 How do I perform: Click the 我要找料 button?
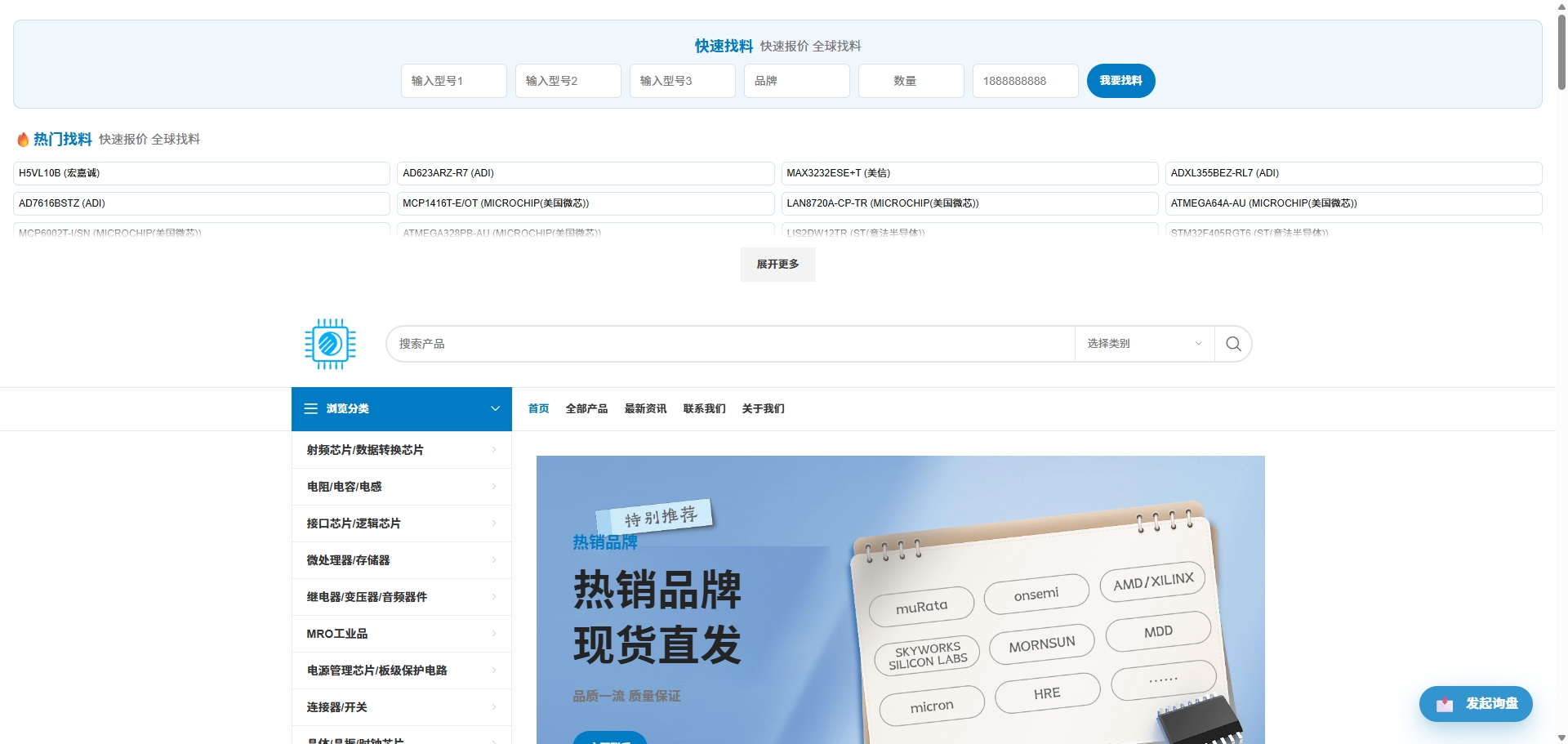[1120, 81]
